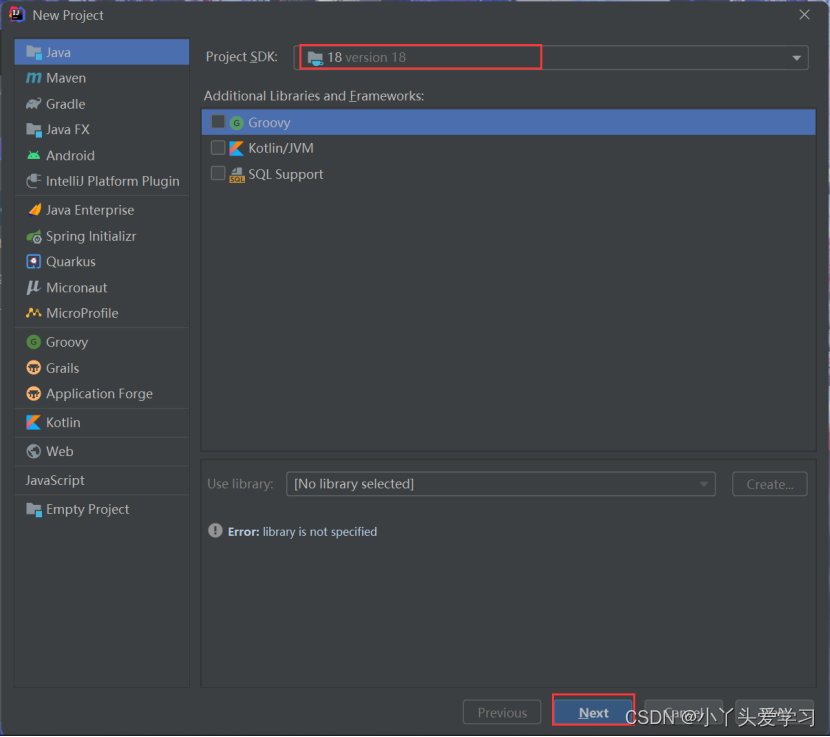Click the Micronaut mu icon
The width and height of the screenshot is (830, 737).
(34, 287)
